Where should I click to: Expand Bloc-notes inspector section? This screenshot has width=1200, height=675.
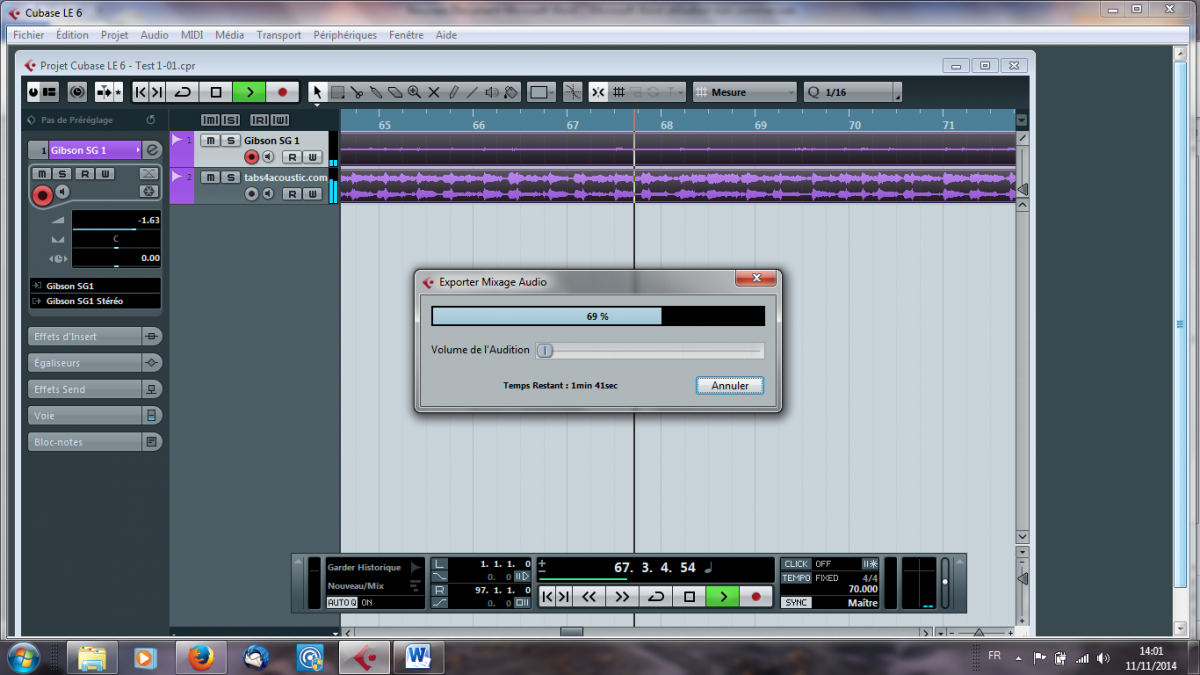(96, 441)
